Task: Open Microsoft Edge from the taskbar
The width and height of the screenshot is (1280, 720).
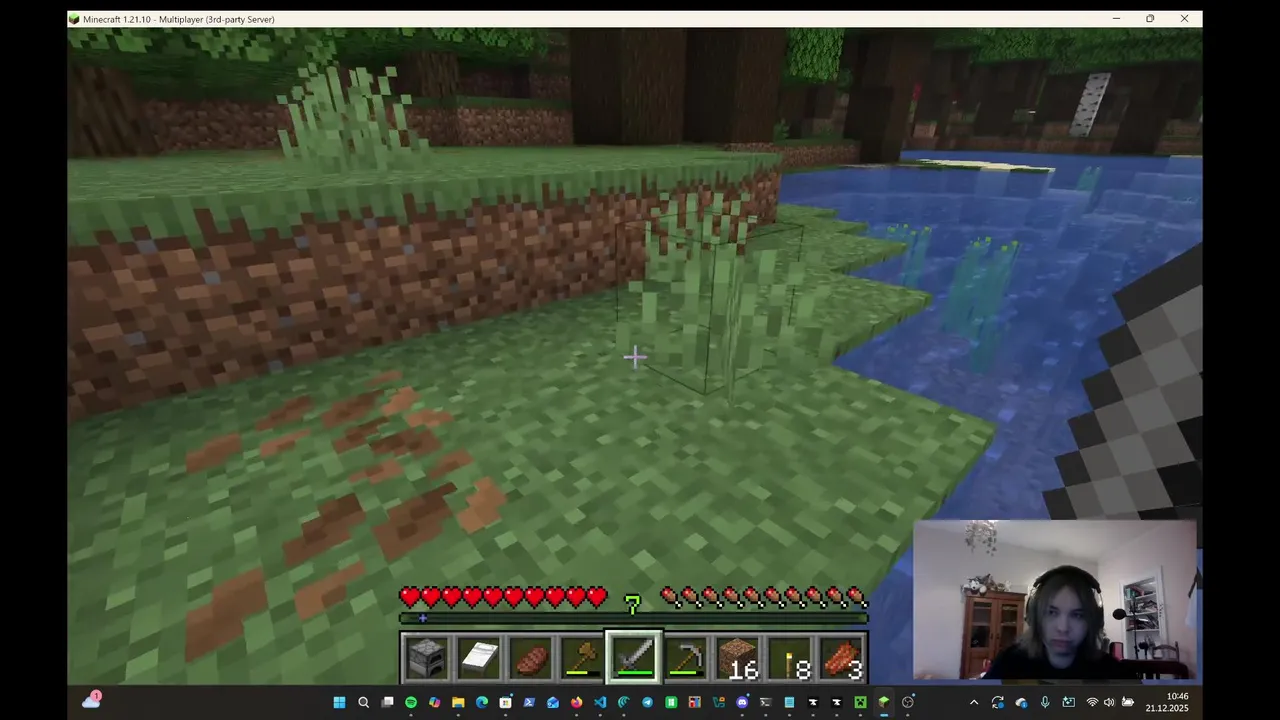Action: click(481, 702)
